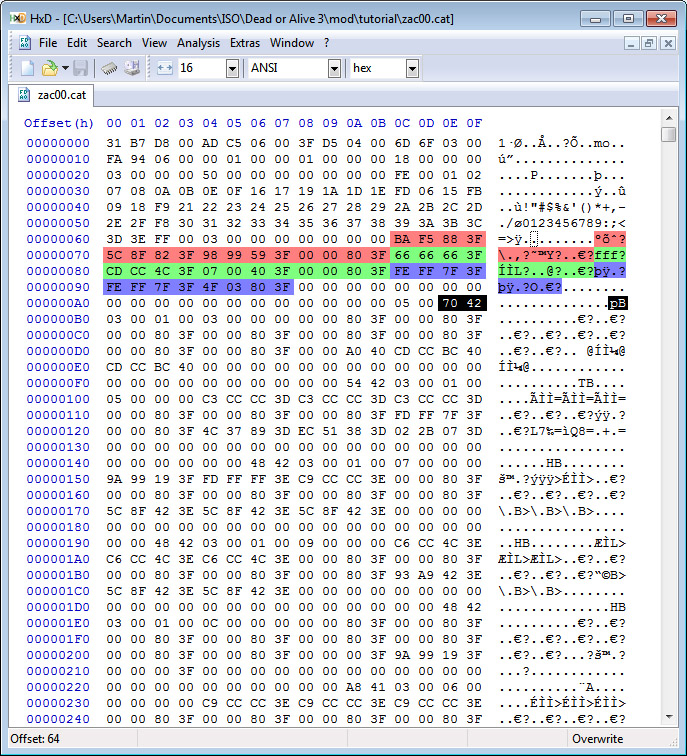This screenshot has height=756, width=687.
Task: Click green highlighted byte CD in row 00000080
Action: tap(114, 271)
